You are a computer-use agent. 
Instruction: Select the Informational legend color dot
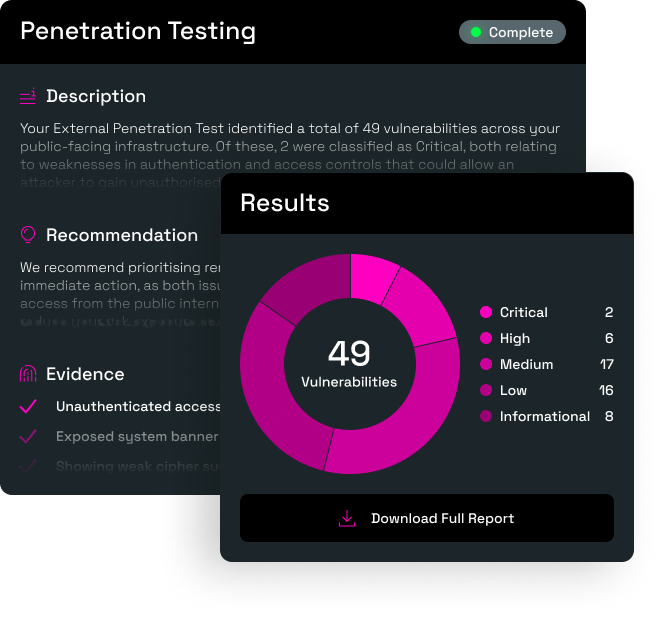[x=486, y=416]
